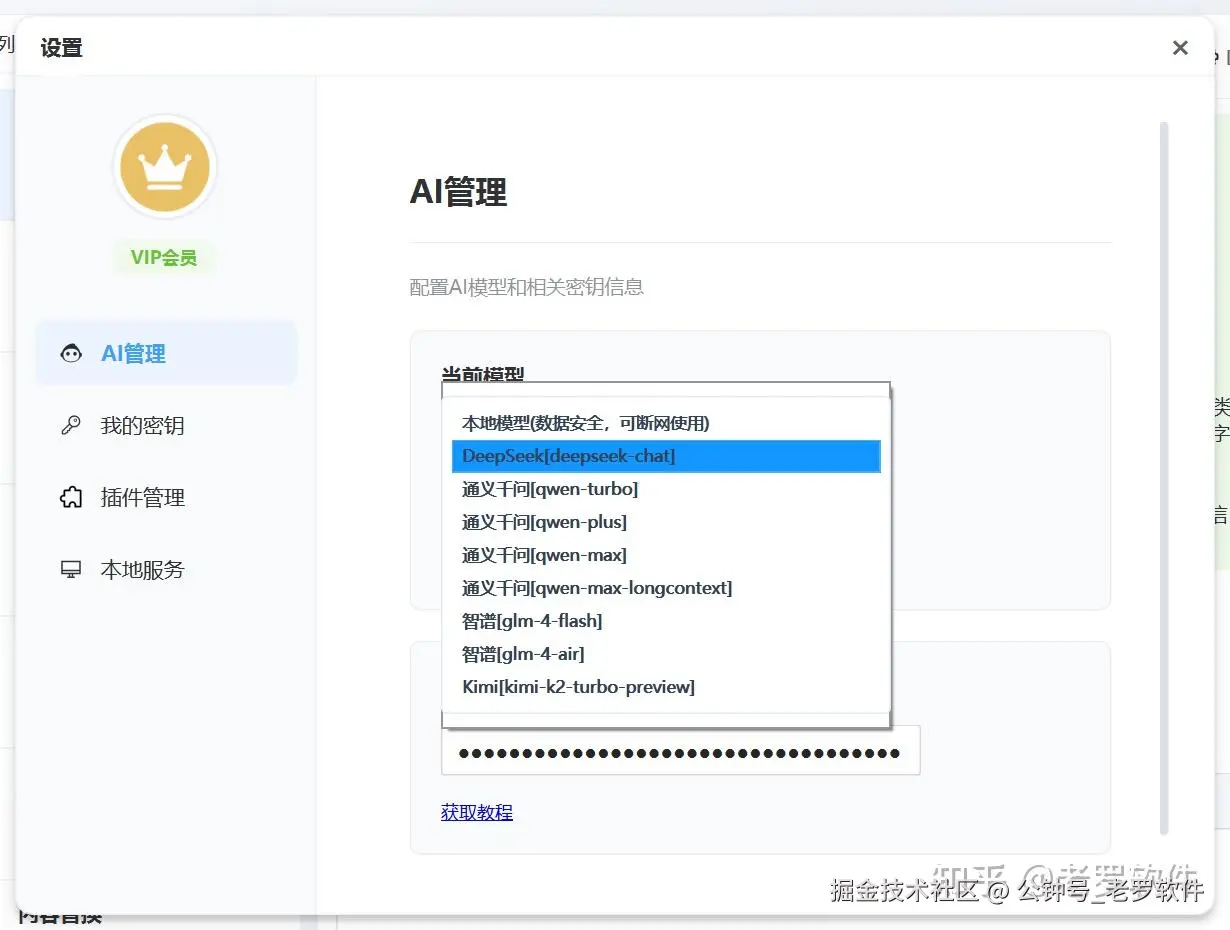This screenshot has width=1230, height=930.
Task: Click the monitor icon for 本地服务
Action: [71, 569]
